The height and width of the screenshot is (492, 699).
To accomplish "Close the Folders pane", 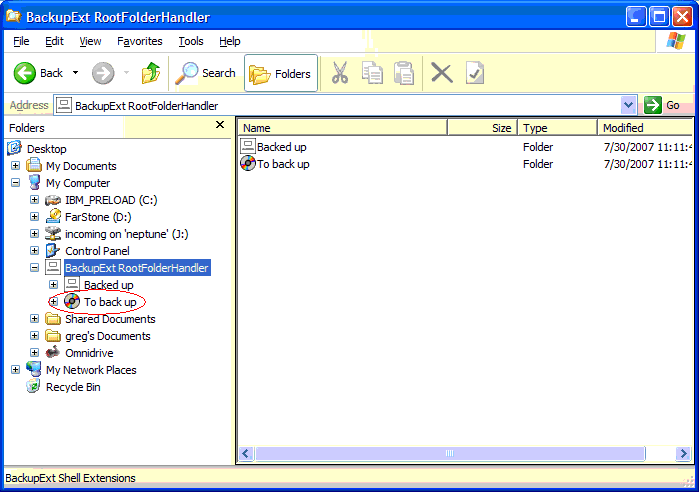I will coord(220,124).
